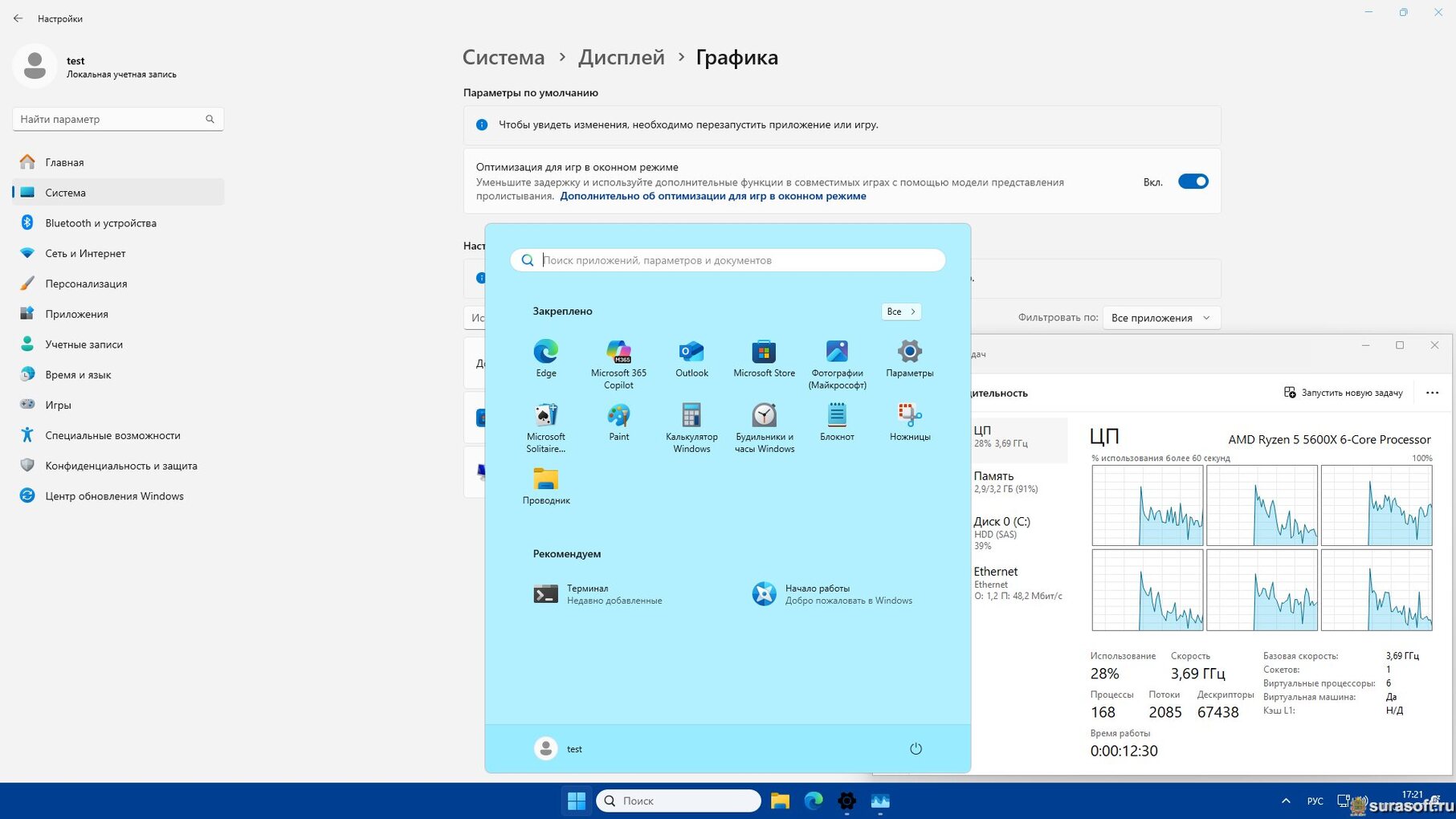This screenshot has width=1456, height=819.
Task: Click 'Запустить новую задачу' button
Action: tap(1343, 393)
